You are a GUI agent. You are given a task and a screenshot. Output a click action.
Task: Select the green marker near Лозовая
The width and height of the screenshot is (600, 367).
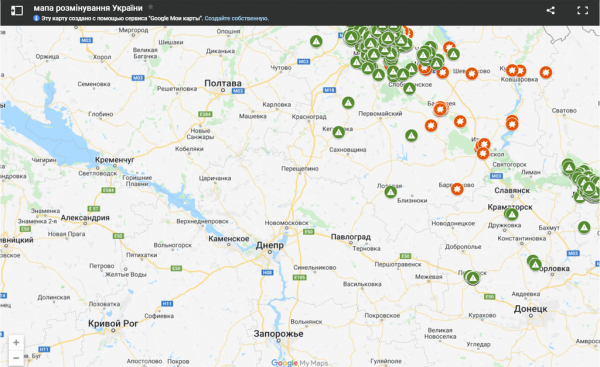pos(391,192)
